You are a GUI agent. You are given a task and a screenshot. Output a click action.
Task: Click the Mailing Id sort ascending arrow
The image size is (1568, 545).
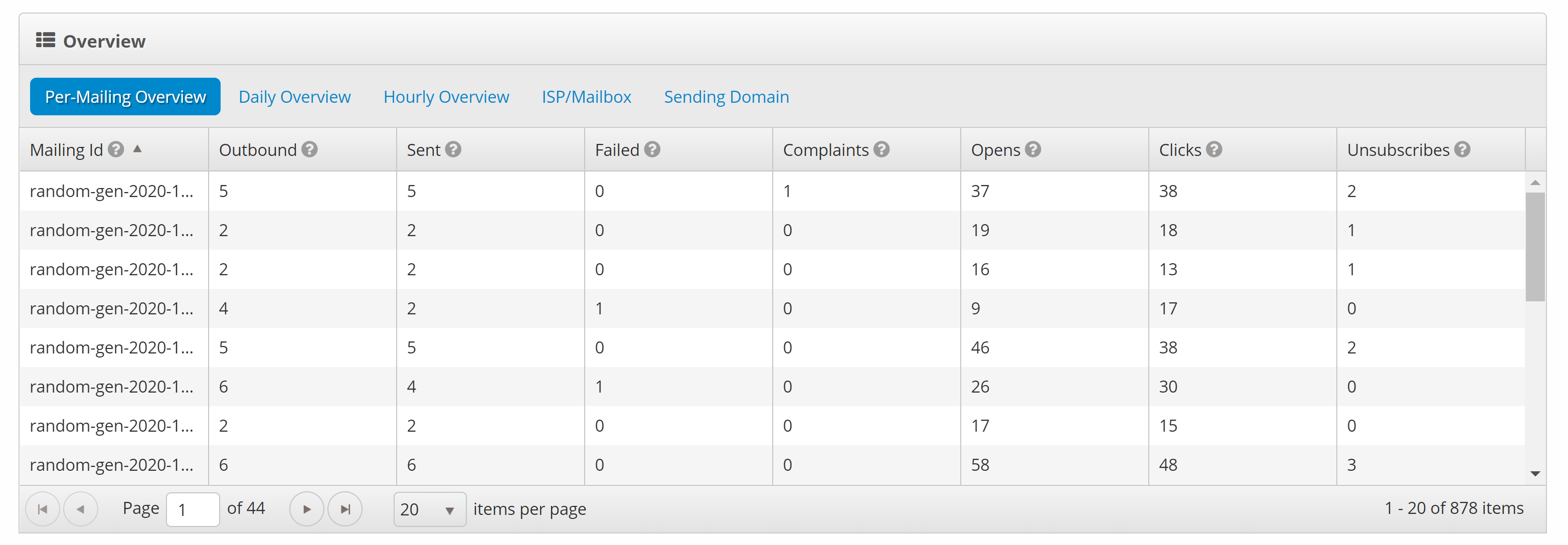[137, 148]
